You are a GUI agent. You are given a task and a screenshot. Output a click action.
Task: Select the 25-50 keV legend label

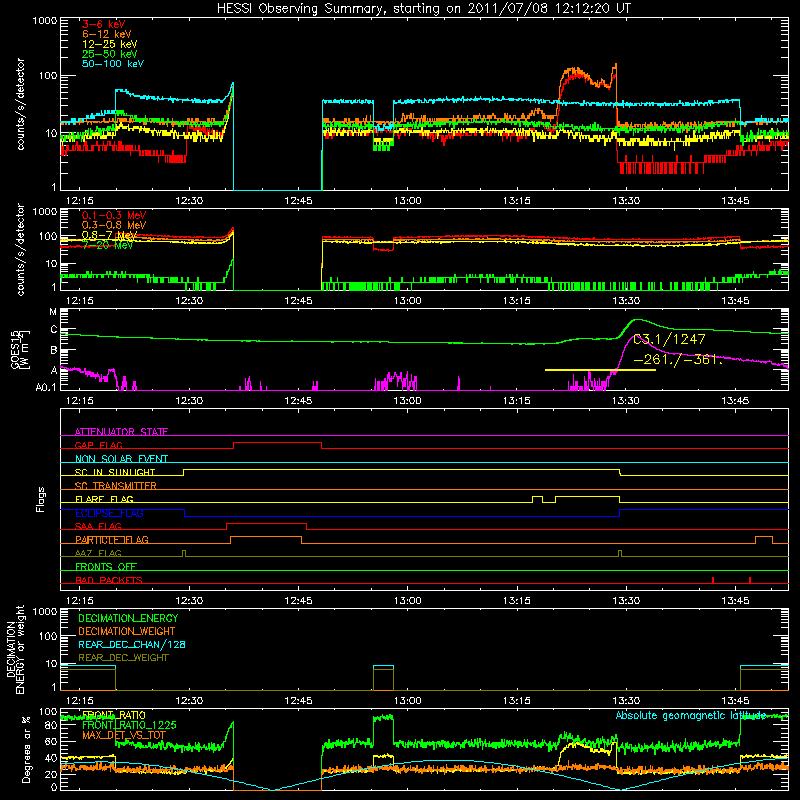tap(109, 54)
